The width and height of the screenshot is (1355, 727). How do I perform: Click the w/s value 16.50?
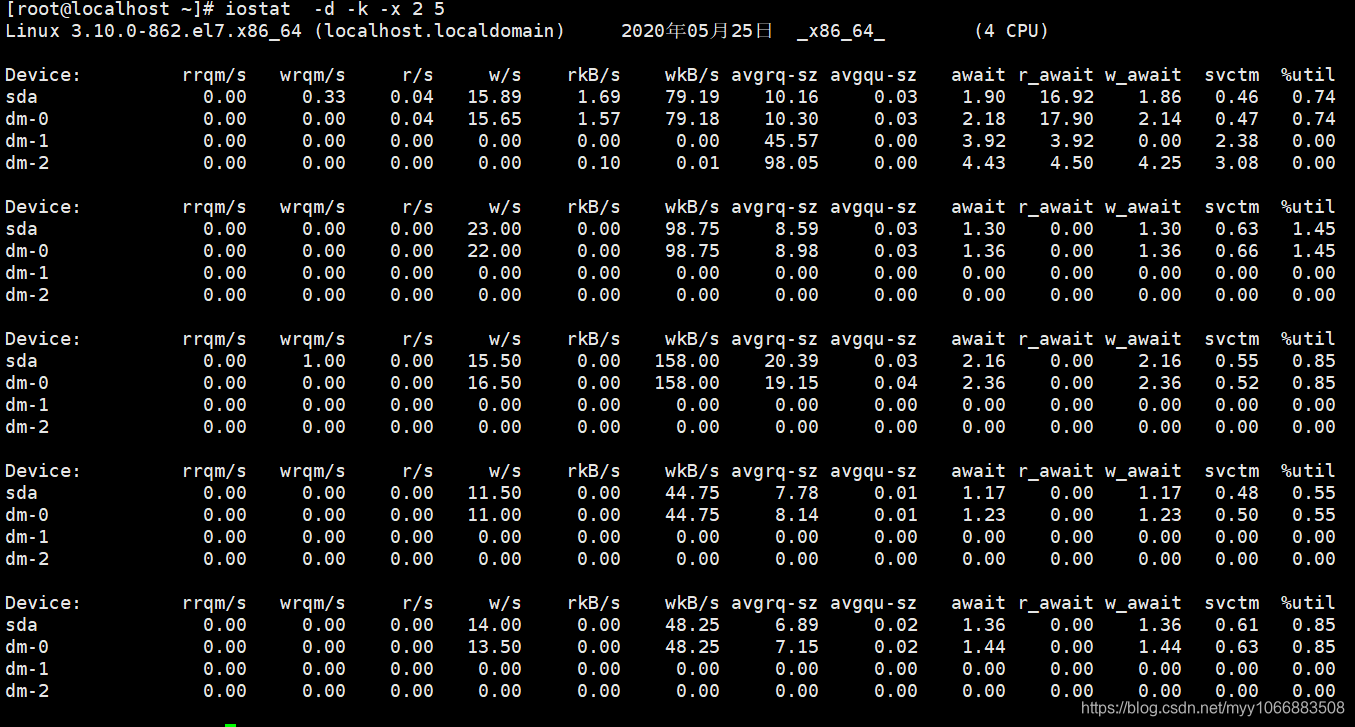(494, 383)
